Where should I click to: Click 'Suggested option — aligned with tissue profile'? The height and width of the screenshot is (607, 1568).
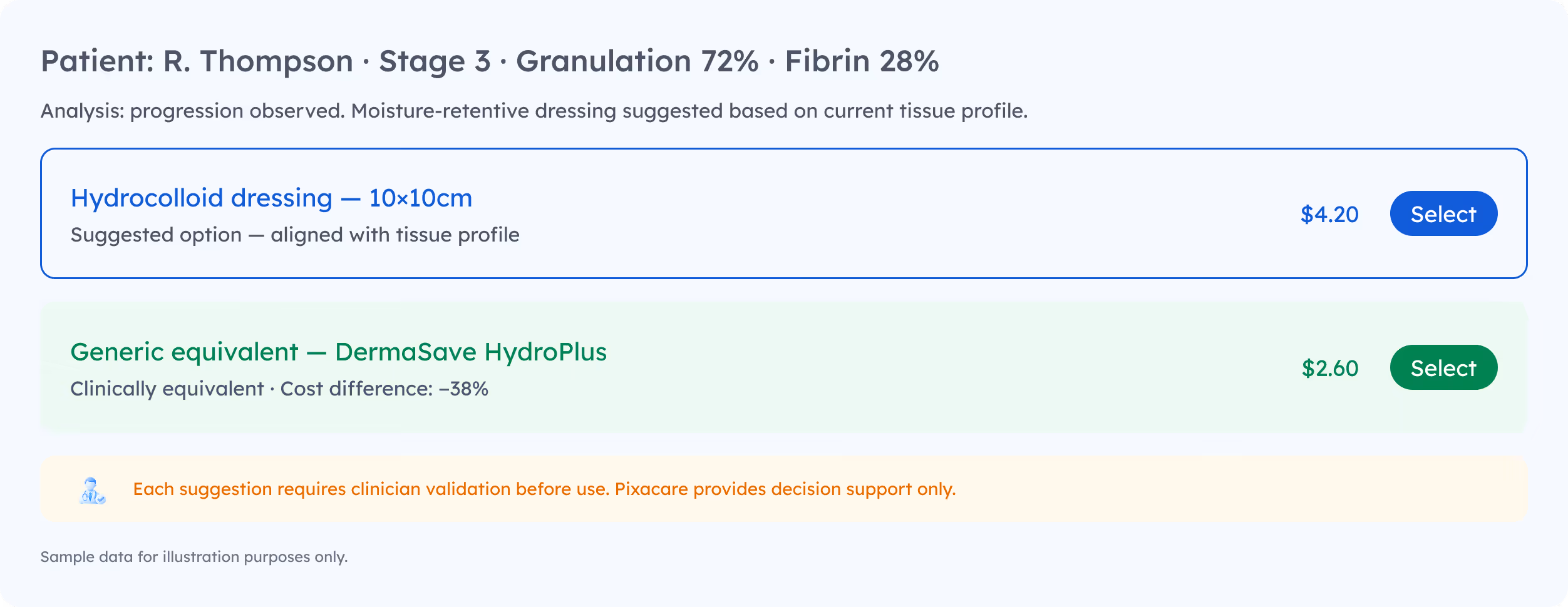pos(294,235)
